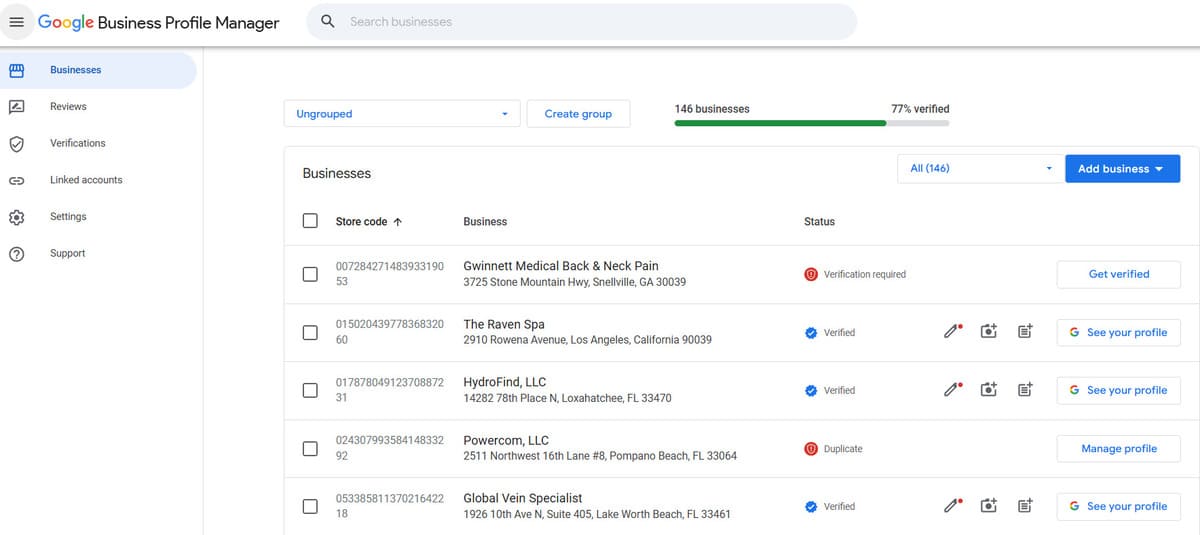
Task: Click the Global Vein Specialist business name
Action: (523, 498)
